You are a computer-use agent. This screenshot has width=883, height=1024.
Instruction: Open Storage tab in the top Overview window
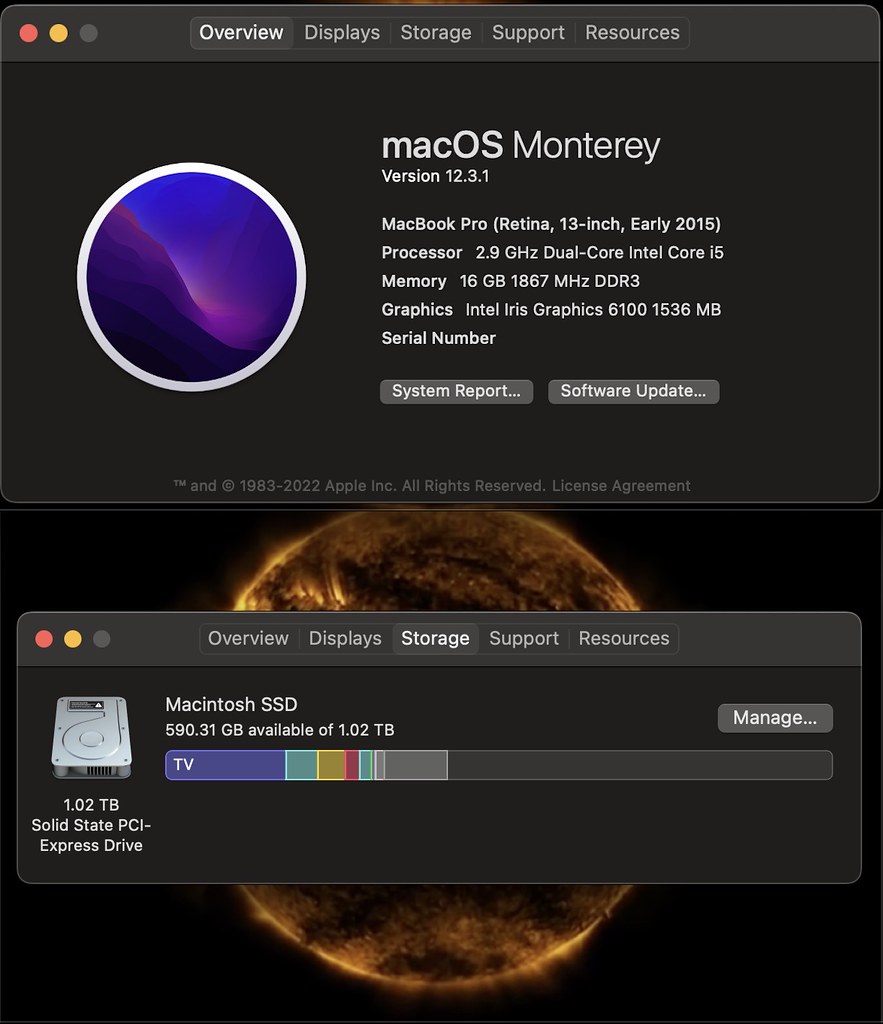coord(436,33)
